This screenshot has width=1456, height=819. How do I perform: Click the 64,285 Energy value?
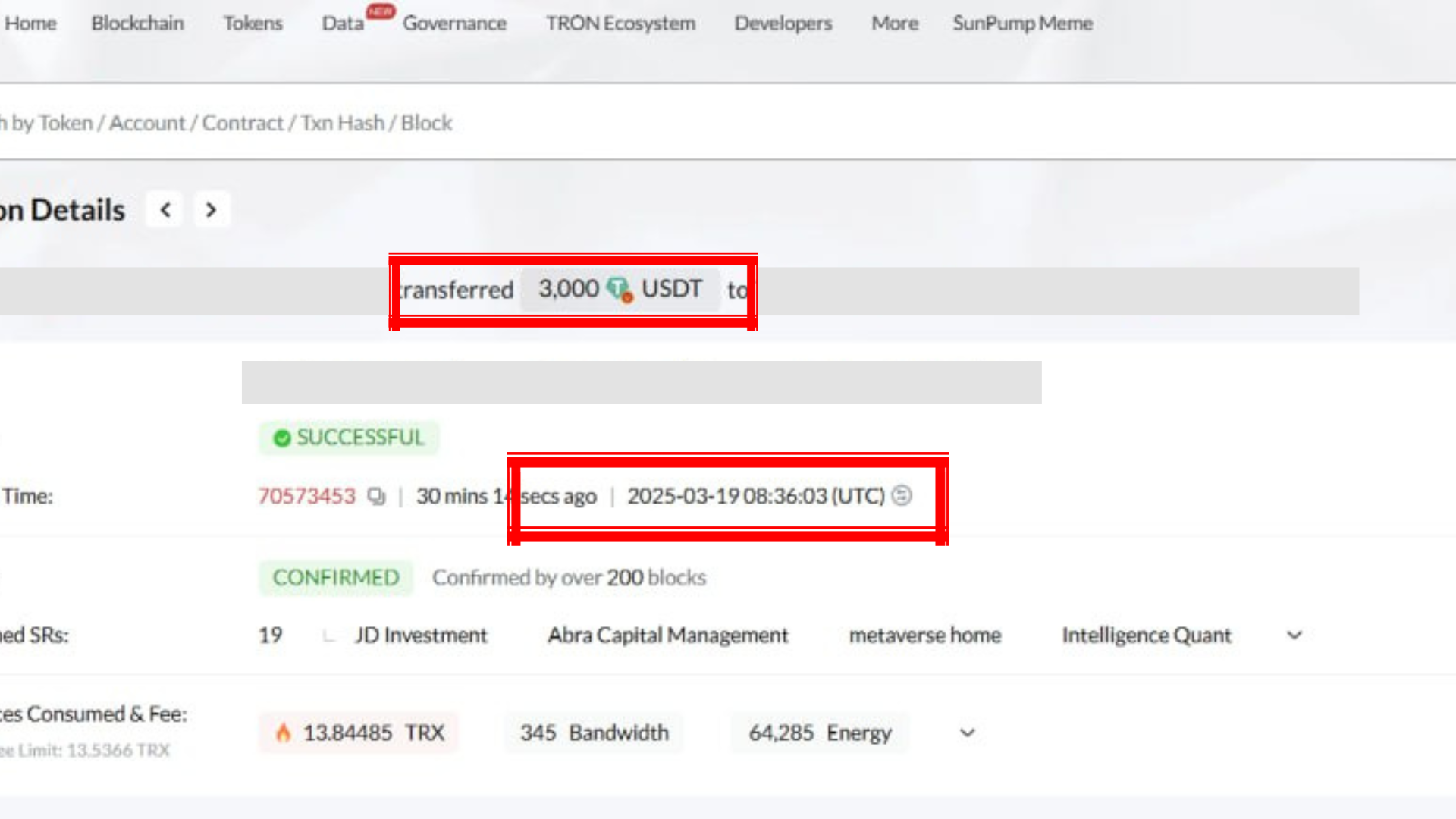[x=820, y=733]
